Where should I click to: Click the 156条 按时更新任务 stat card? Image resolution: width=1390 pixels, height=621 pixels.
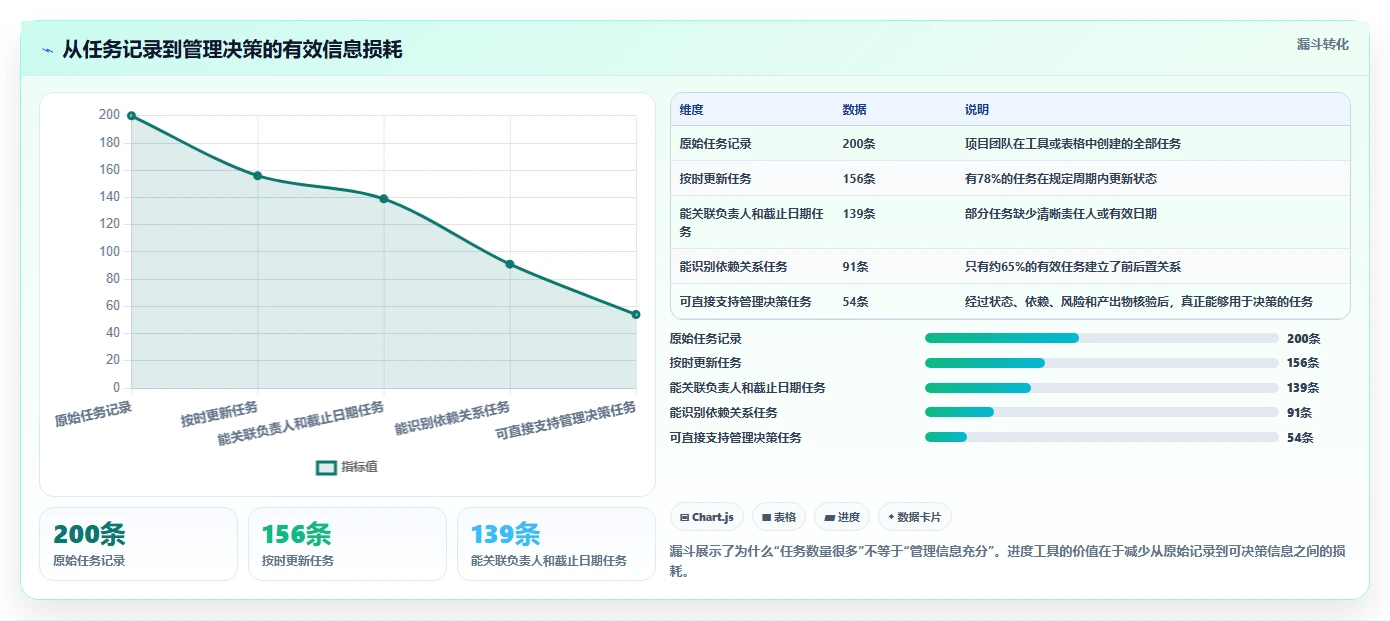[x=347, y=544]
